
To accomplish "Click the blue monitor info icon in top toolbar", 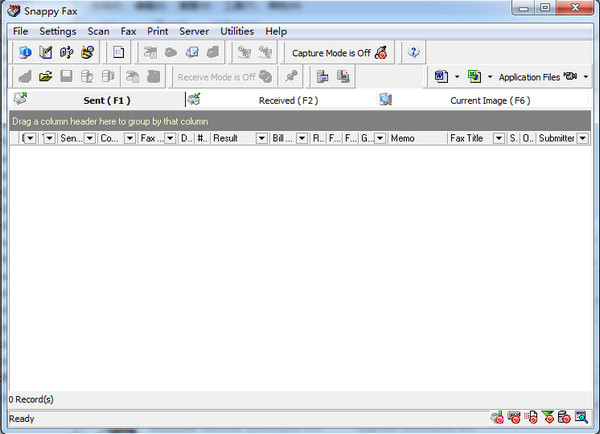I will pos(25,52).
